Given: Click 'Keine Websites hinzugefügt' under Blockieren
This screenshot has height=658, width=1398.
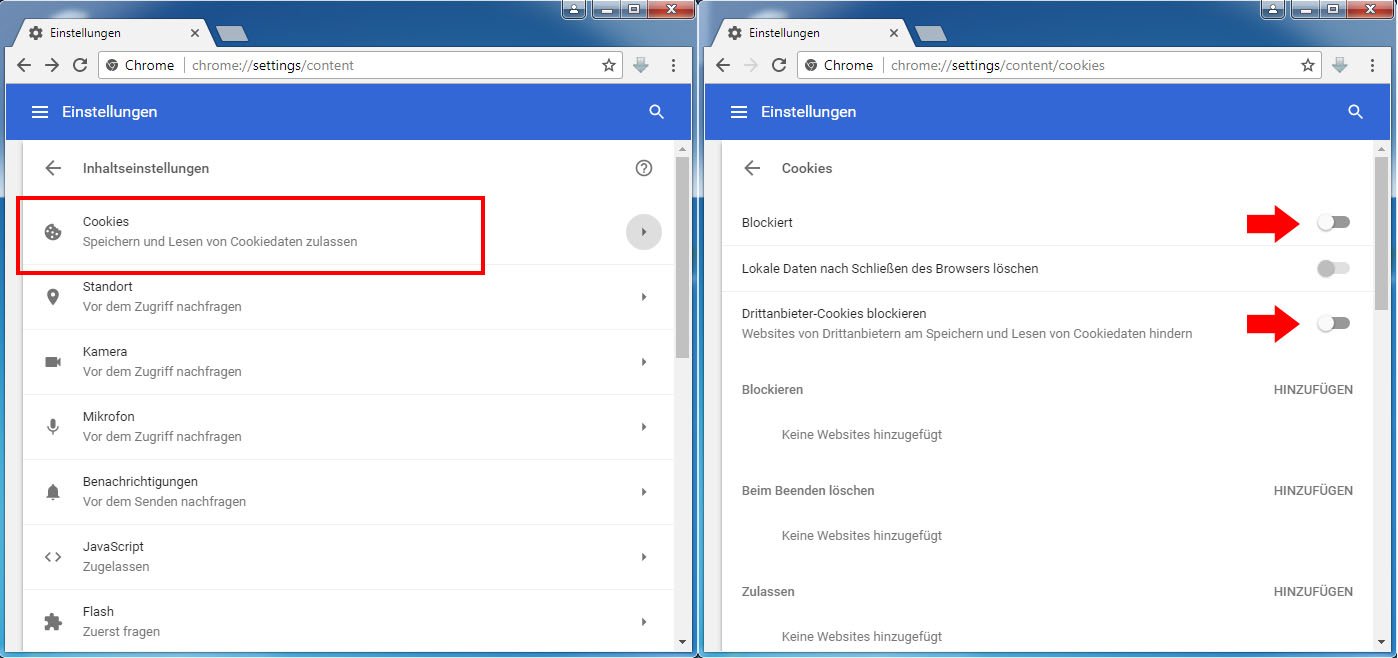Looking at the screenshot, I should click(862, 435).
